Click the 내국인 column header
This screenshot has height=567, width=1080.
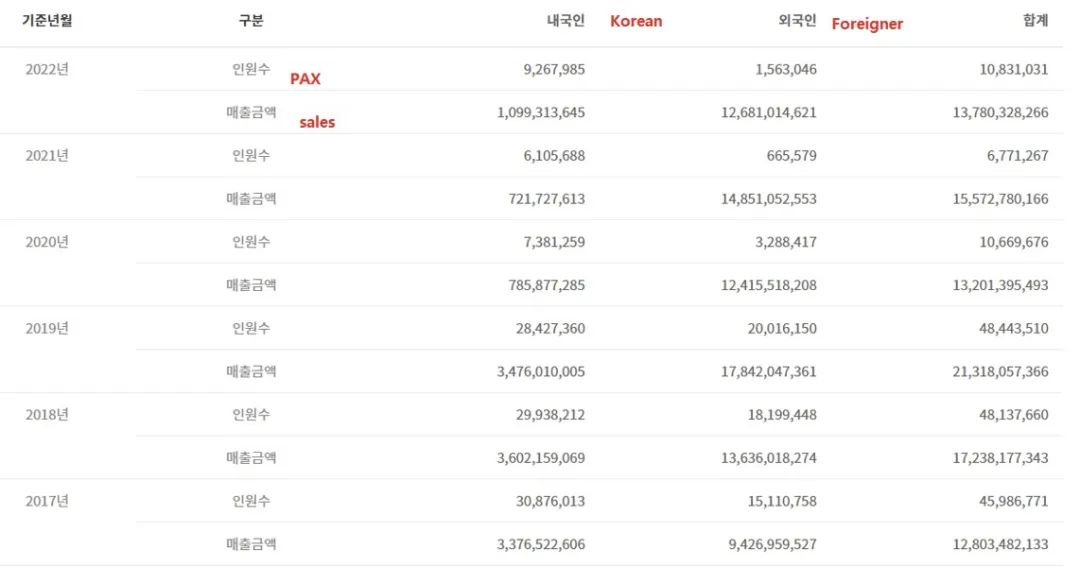(x=565, y=21)
